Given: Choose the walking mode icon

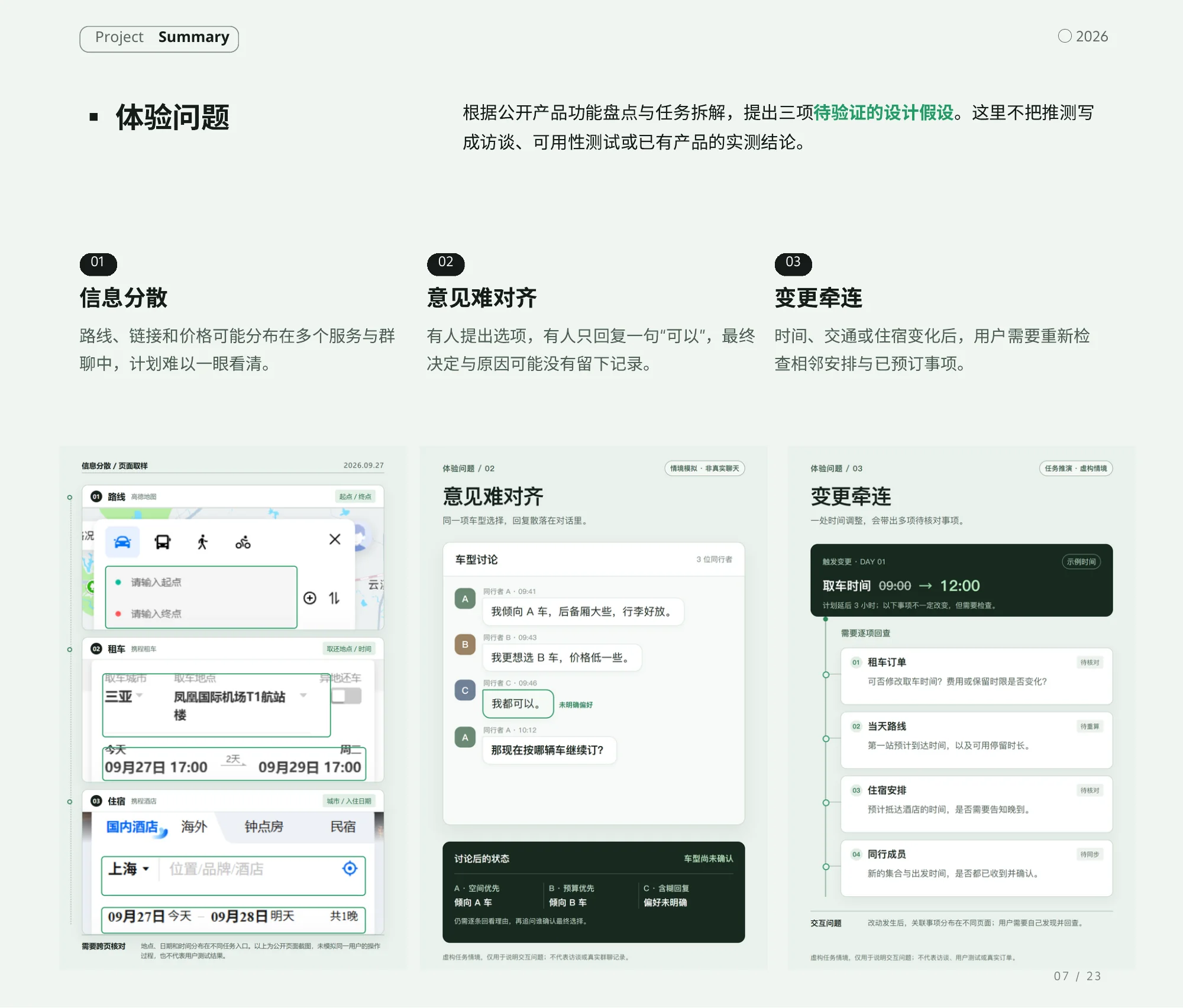Looking at the screenshot, I should tap(203, 542).
